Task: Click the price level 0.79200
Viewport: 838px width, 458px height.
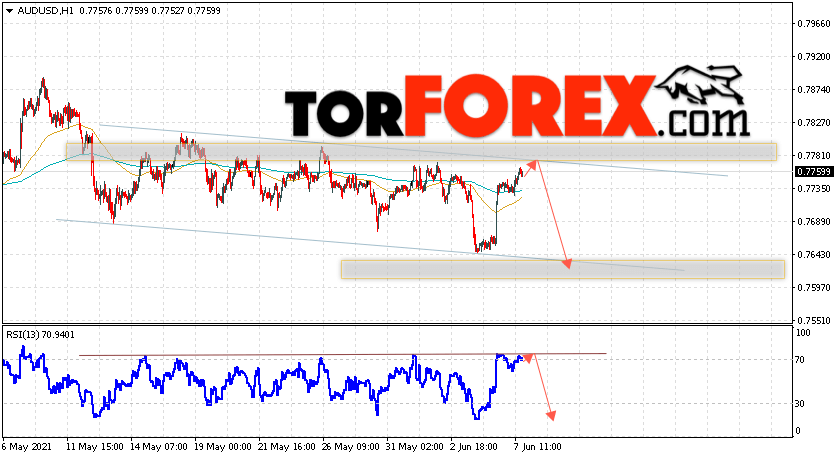Action: (x=814, y=57)
